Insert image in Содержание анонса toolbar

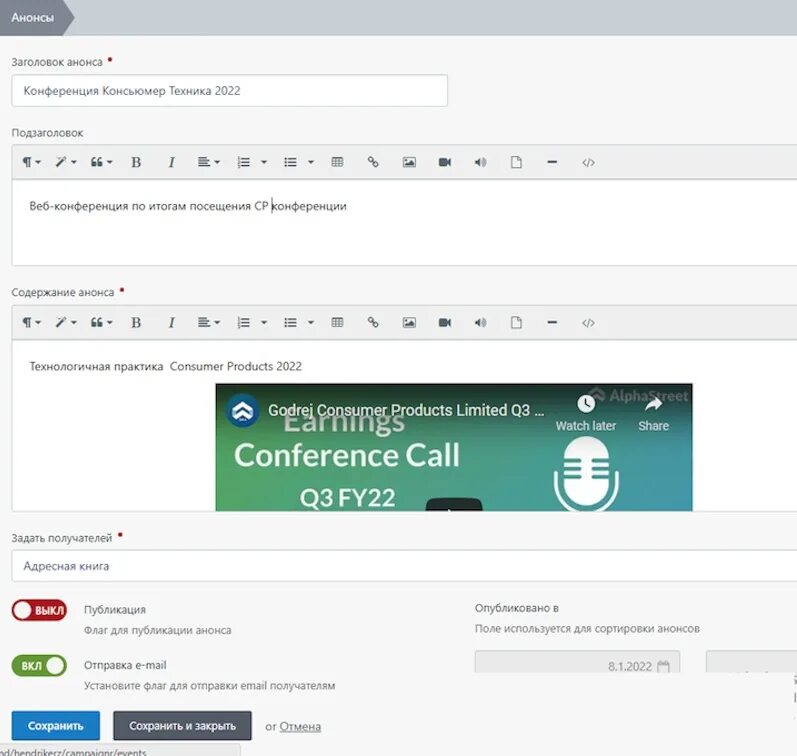tap(409, 322)
